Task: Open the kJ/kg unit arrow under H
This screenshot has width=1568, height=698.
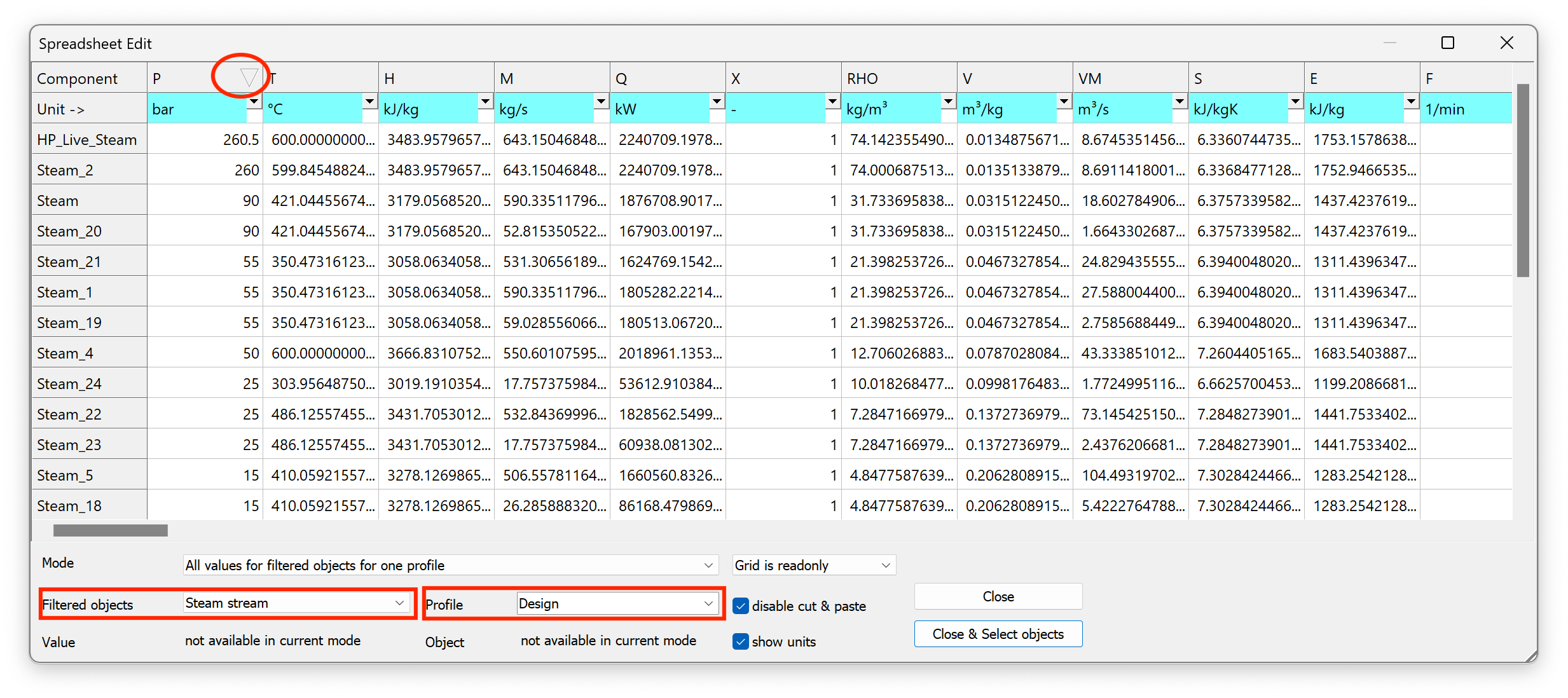Action: [x=485, y=102]
